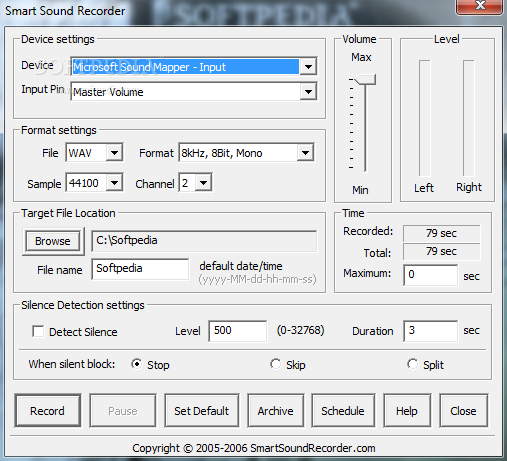Viewport: 507px width, 461px height.
Task: Click the Close button at bottom
Action: point(464,411)
